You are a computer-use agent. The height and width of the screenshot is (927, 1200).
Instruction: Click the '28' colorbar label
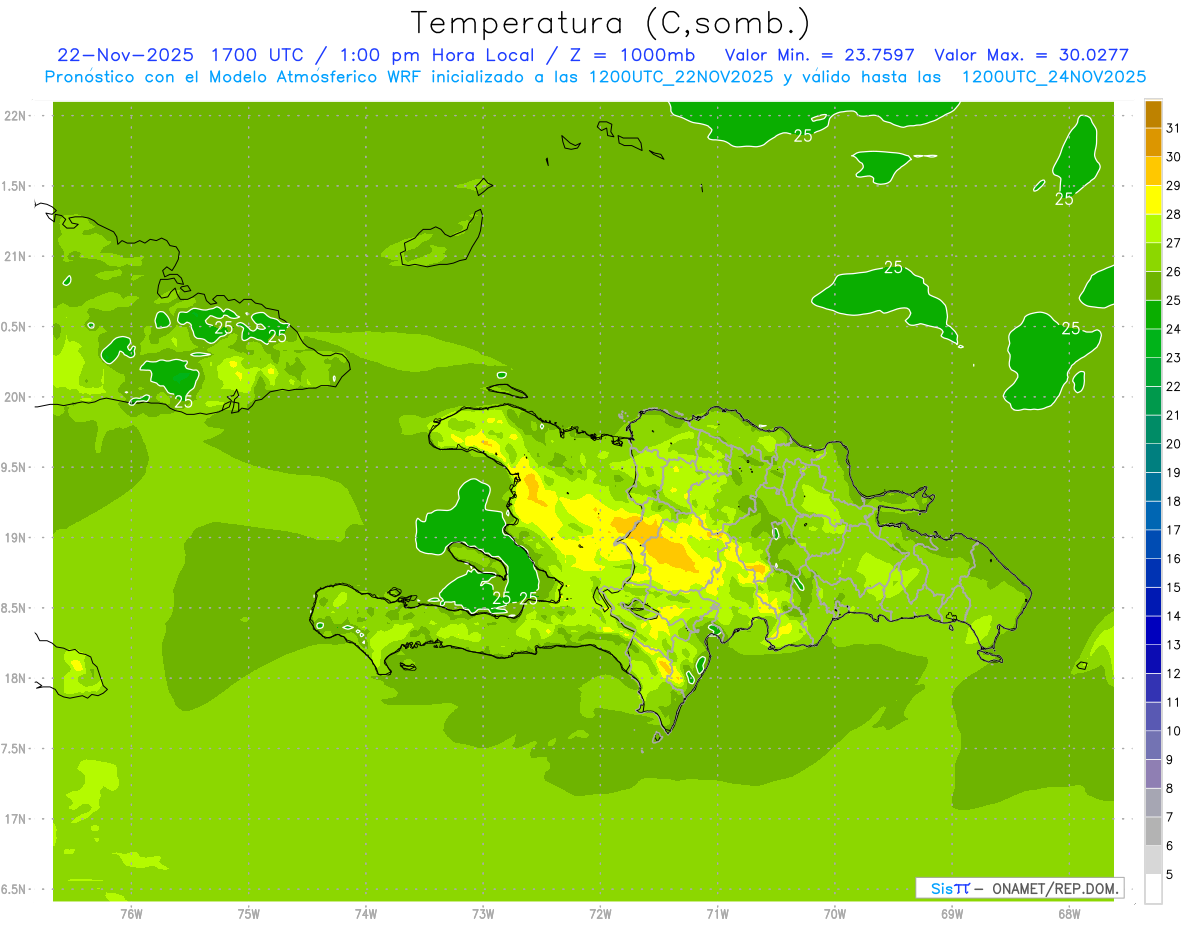(x=1174, y=214)
